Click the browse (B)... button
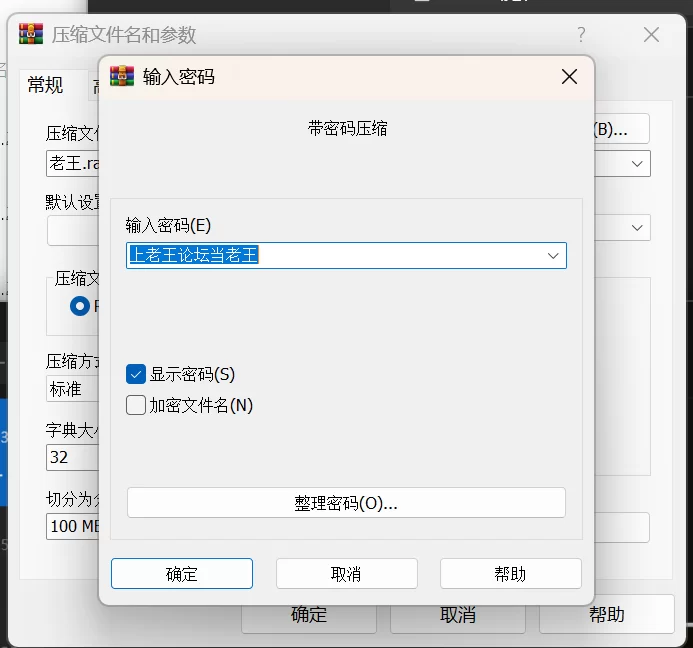This screenshot has width=693, height=648. coord(622,129)
